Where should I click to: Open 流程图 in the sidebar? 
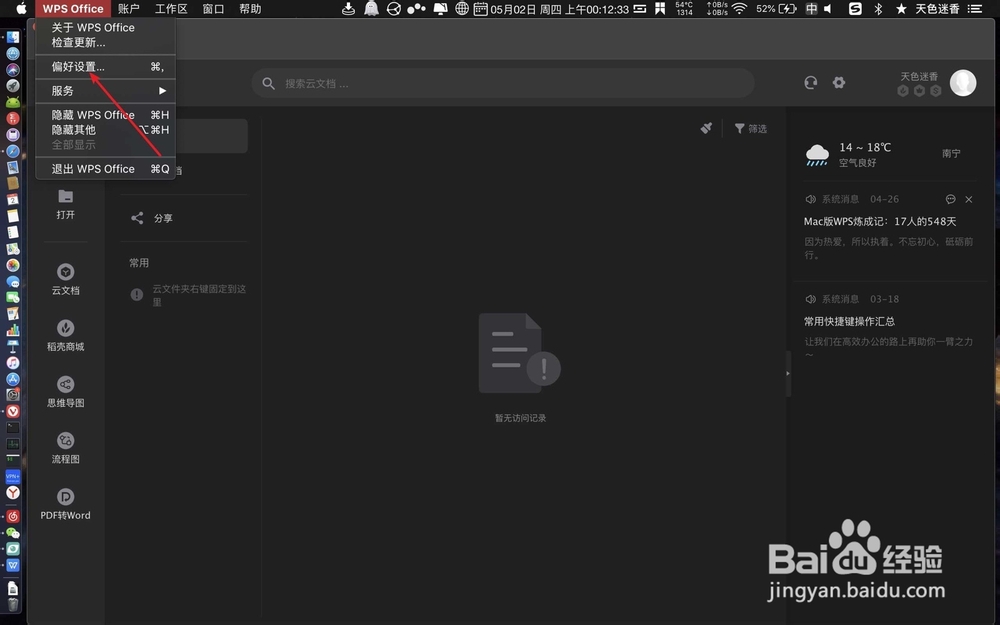tap(65, 448)
